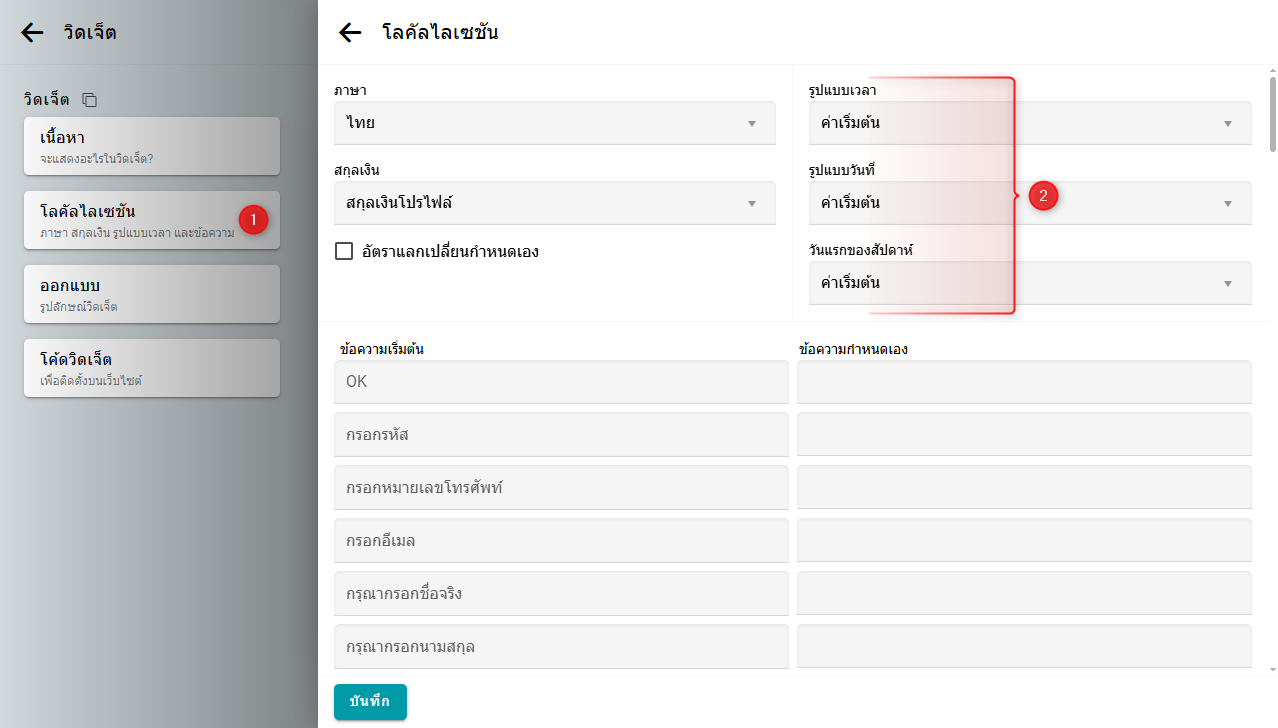Open the โค้ดวิดเจ็ต section
The height and width of the screenshot is (728, 1278).
click(151, 368)
